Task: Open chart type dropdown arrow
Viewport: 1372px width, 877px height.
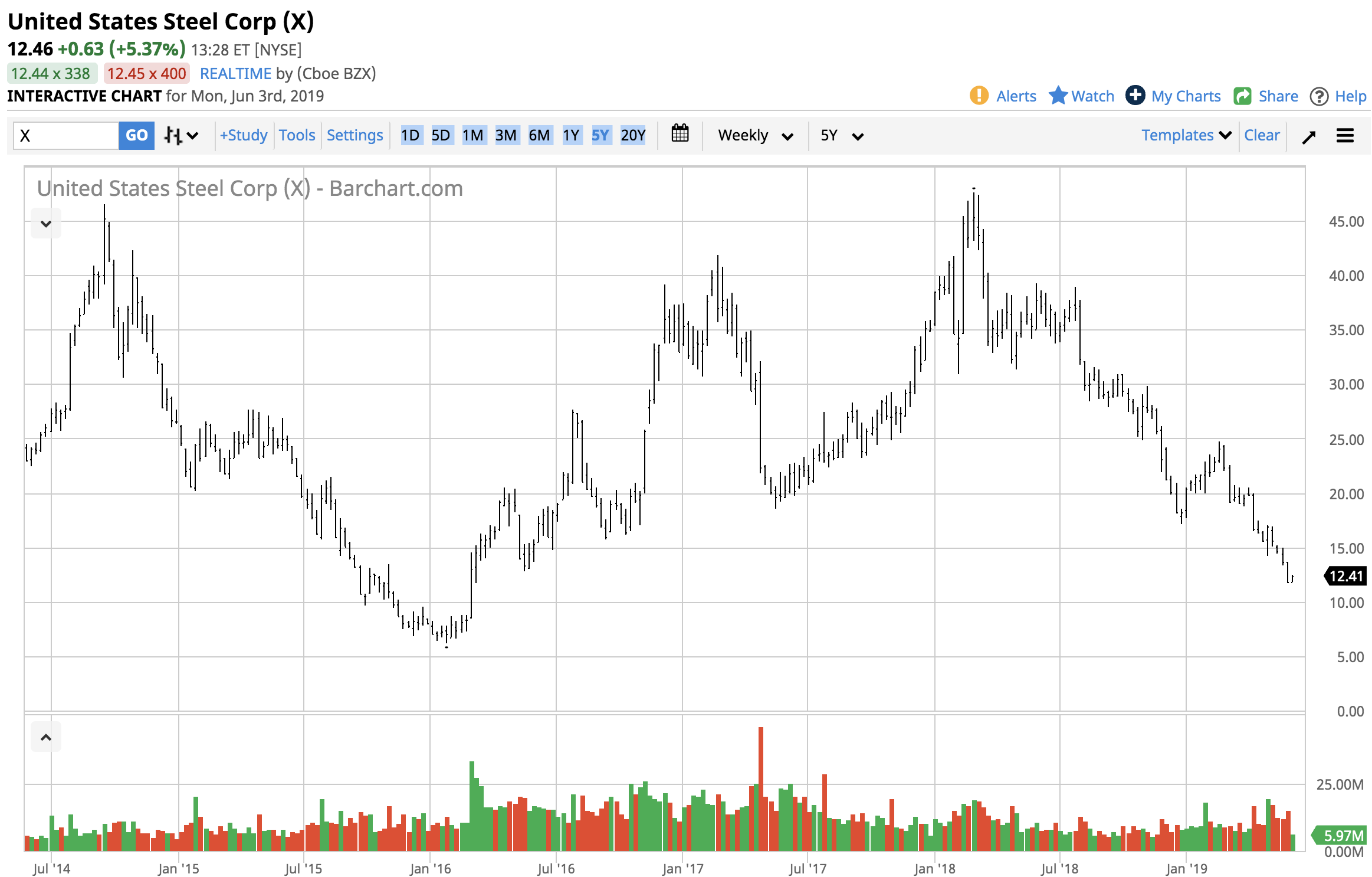Action: (x=192, y=136)
